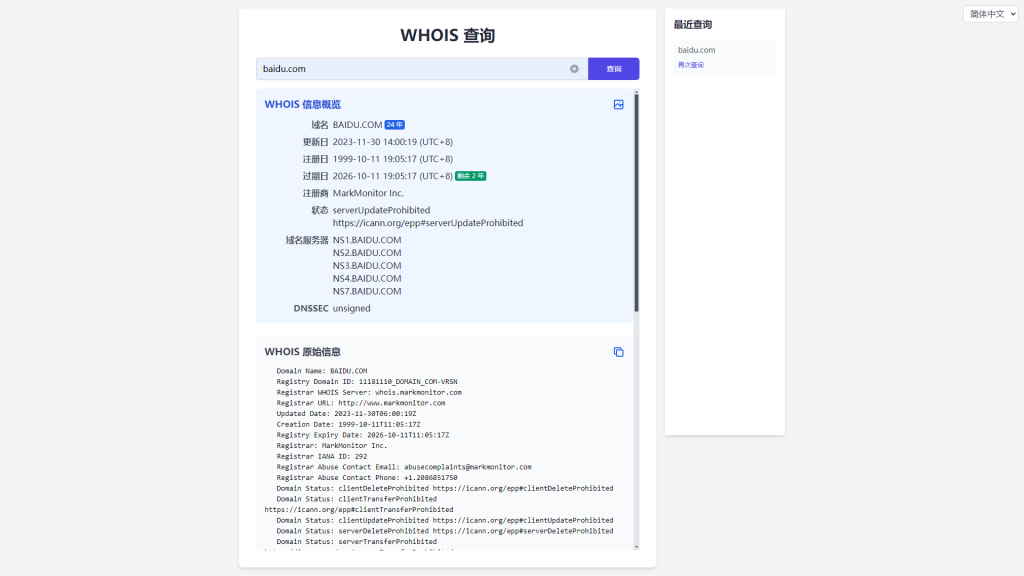Click name server NS7.BAIDU.COM
Viewport: 1024px width, 576px height.
(367, 291)
